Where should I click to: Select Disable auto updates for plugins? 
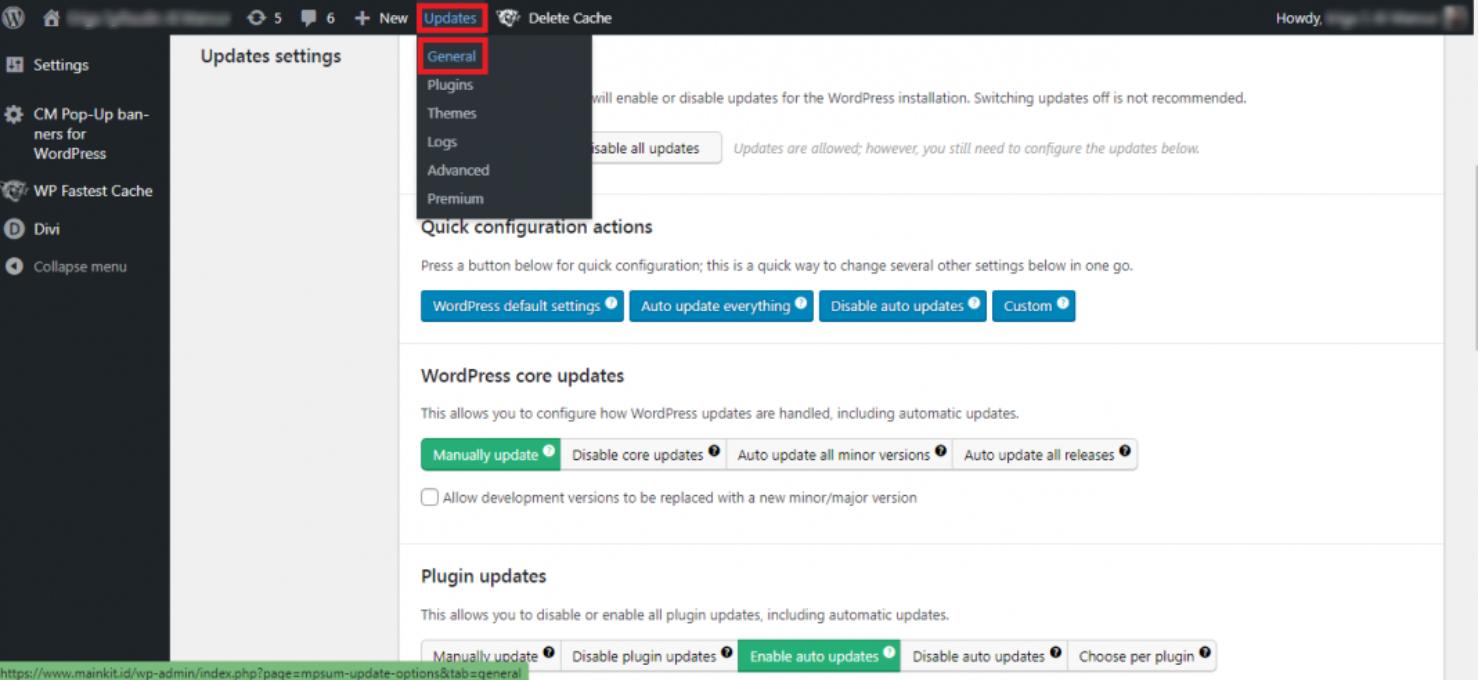pyautogui.click(x=984, y=656)
